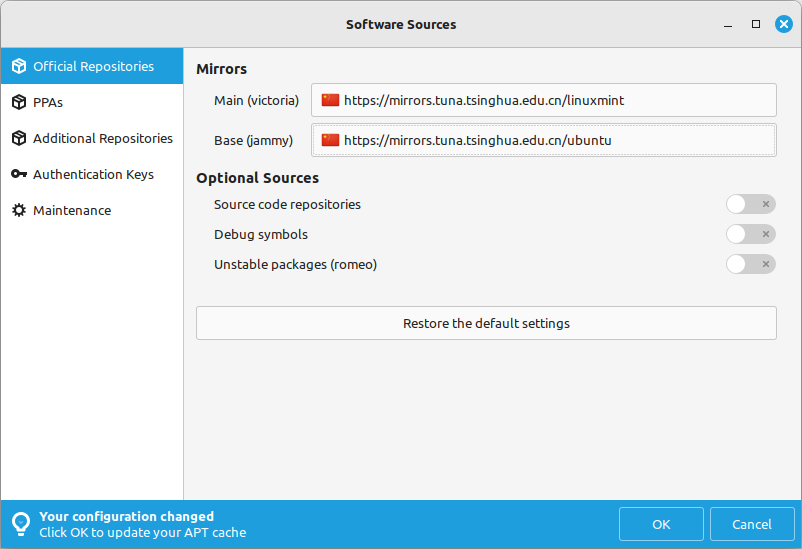The image size is (802, 549).
Task: Restore the default settings
Action: point(486,323)
